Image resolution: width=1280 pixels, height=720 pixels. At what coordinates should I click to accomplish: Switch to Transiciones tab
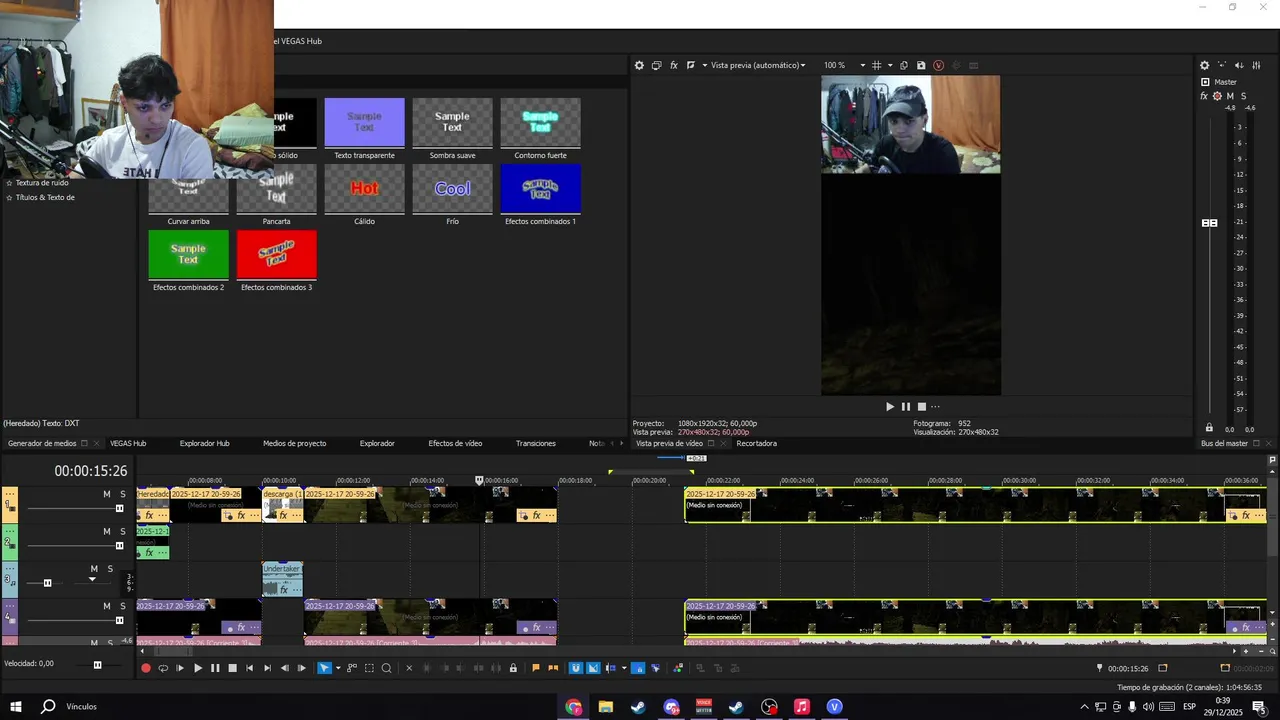[535, 443]
